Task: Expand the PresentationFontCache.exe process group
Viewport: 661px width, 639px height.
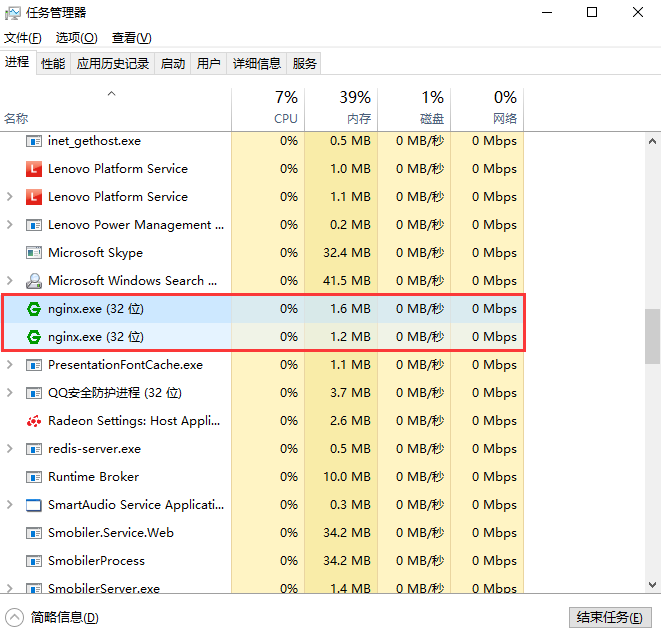Action: point(10,365)
